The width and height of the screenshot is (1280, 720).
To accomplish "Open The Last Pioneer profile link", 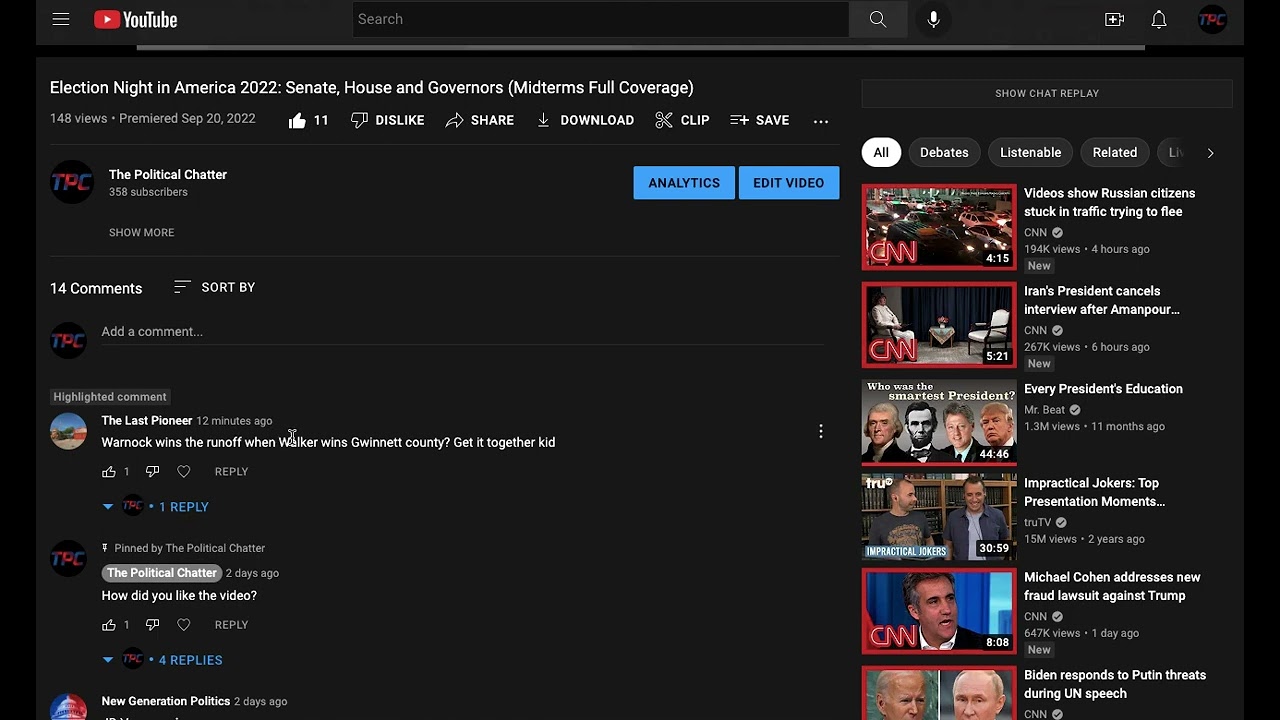I will click(x=147, y=421).
